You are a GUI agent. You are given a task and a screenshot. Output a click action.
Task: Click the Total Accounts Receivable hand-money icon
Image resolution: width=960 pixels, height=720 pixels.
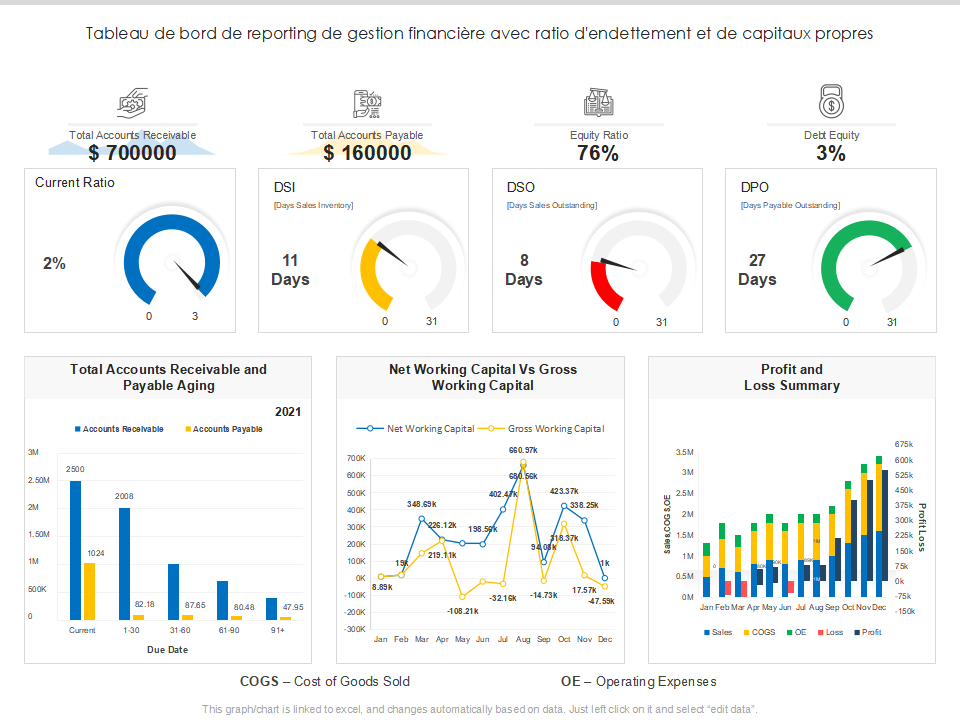pyautogui.click(x=133, y=103)
